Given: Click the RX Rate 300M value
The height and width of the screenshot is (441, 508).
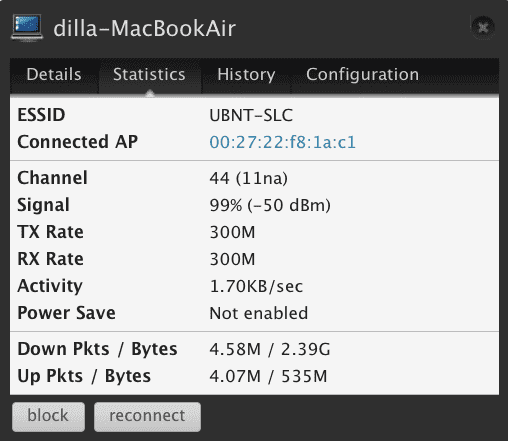Looking at the screenshot, I should pos(232,259).
